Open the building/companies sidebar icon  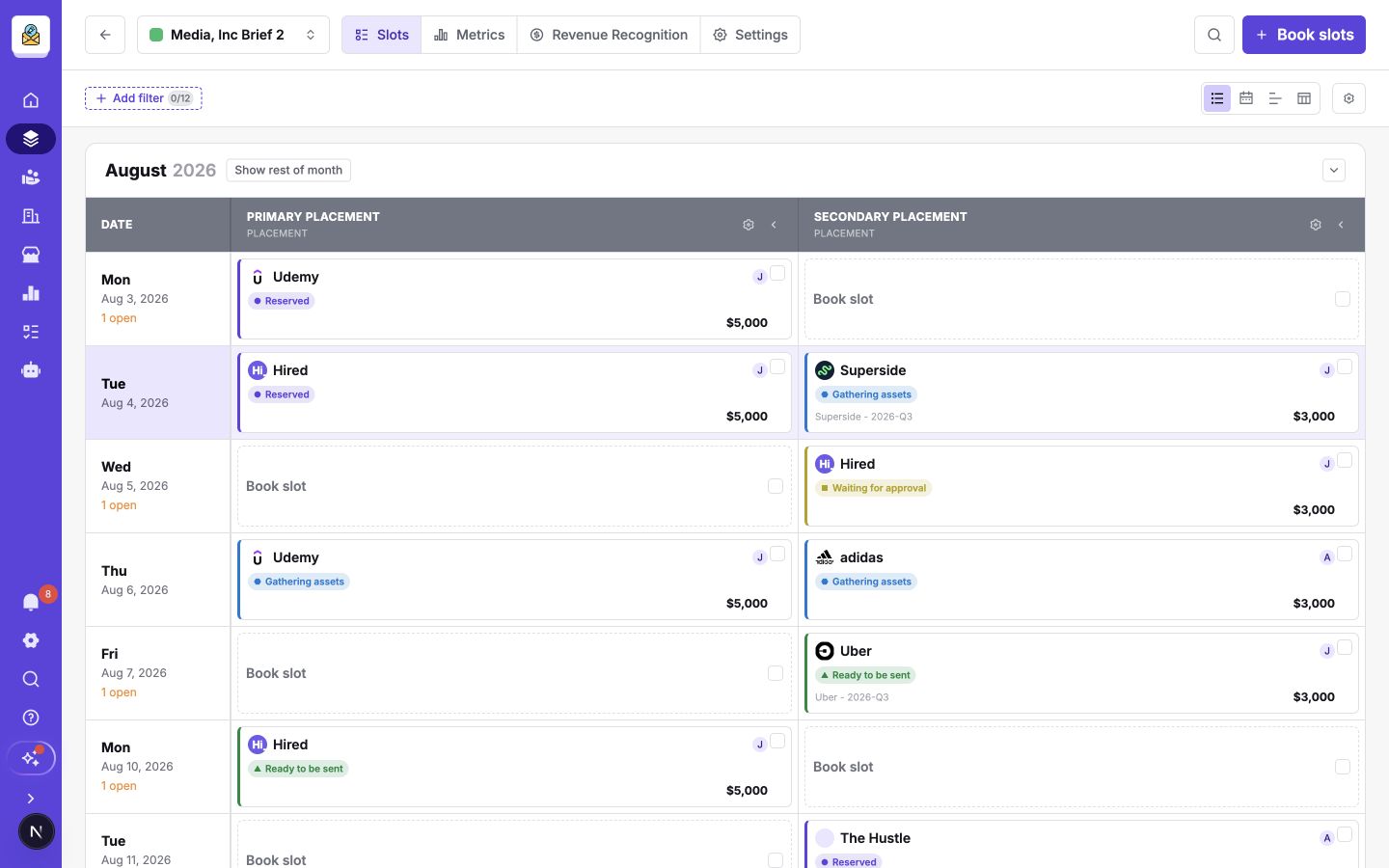pos(31,216)
